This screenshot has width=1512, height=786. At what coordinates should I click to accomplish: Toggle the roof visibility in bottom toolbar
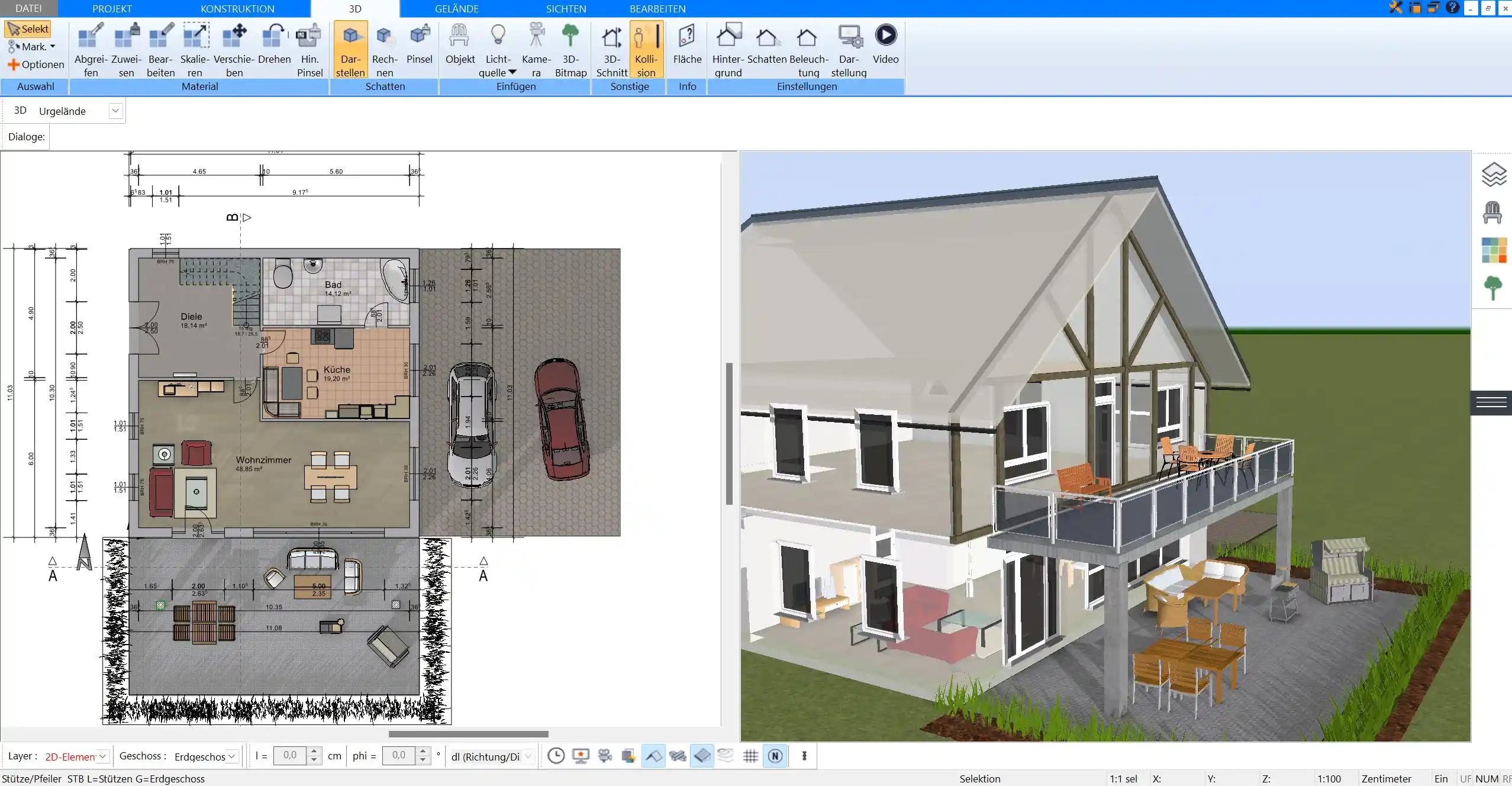[x=653, y=756]
